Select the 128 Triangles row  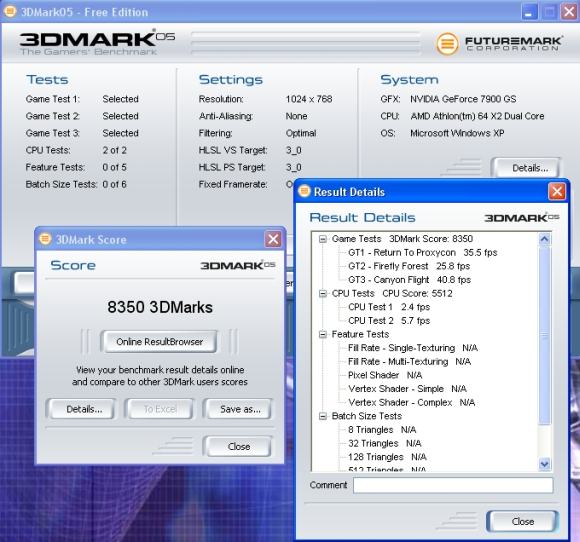tap(387, 457)
